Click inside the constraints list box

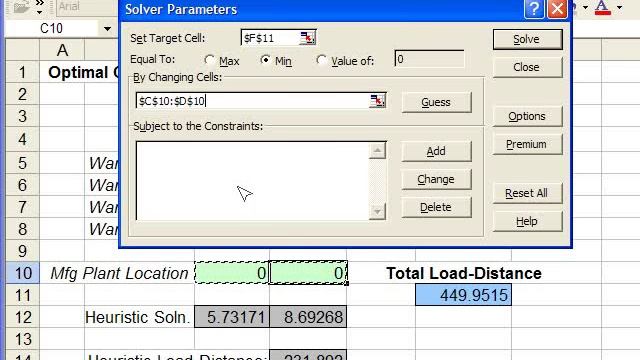252,181
